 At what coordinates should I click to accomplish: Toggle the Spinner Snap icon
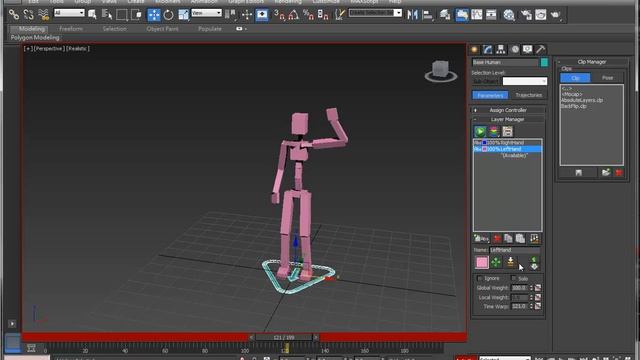point(323,15)
